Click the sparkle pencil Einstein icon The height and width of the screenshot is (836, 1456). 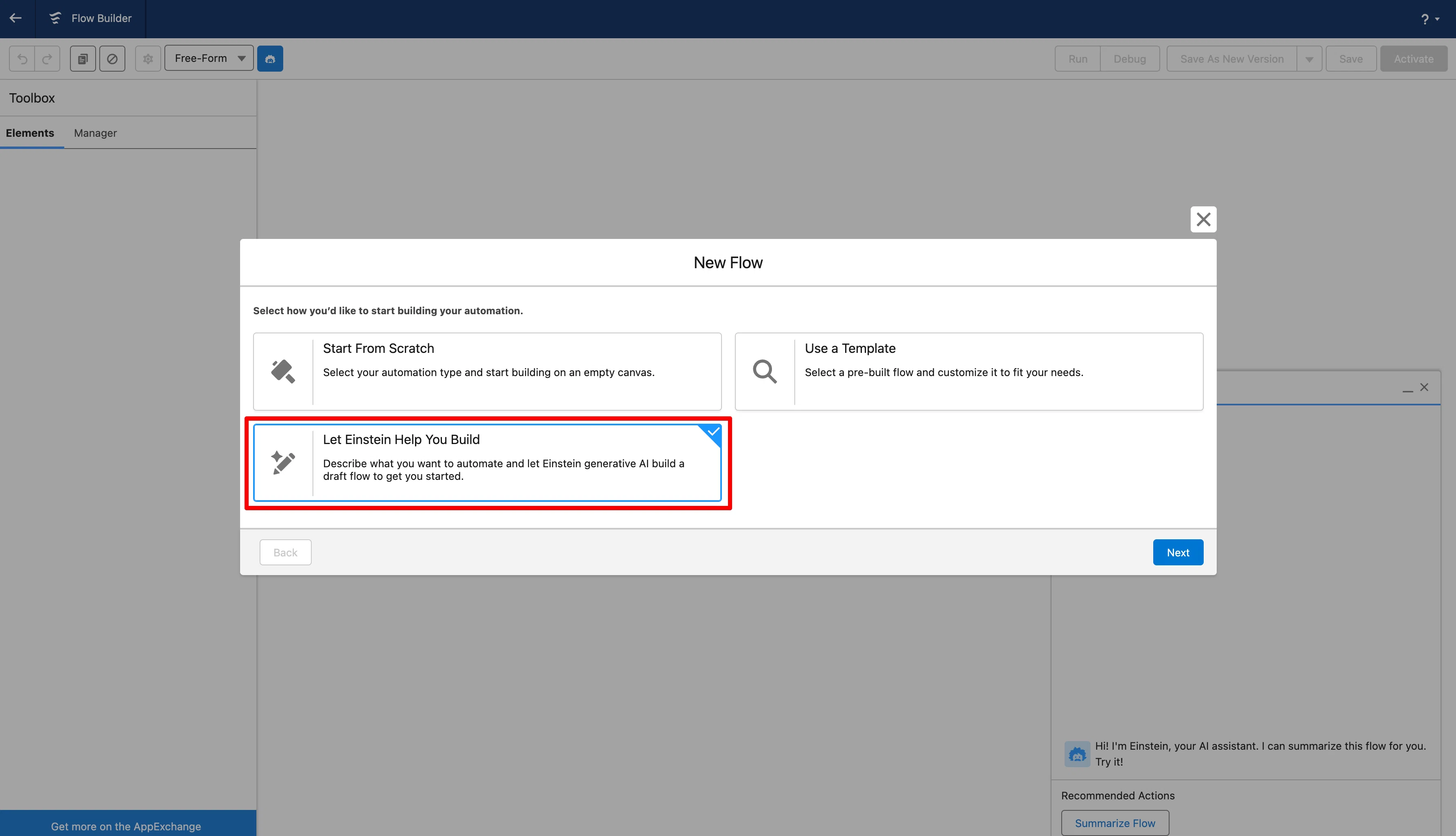283,463
